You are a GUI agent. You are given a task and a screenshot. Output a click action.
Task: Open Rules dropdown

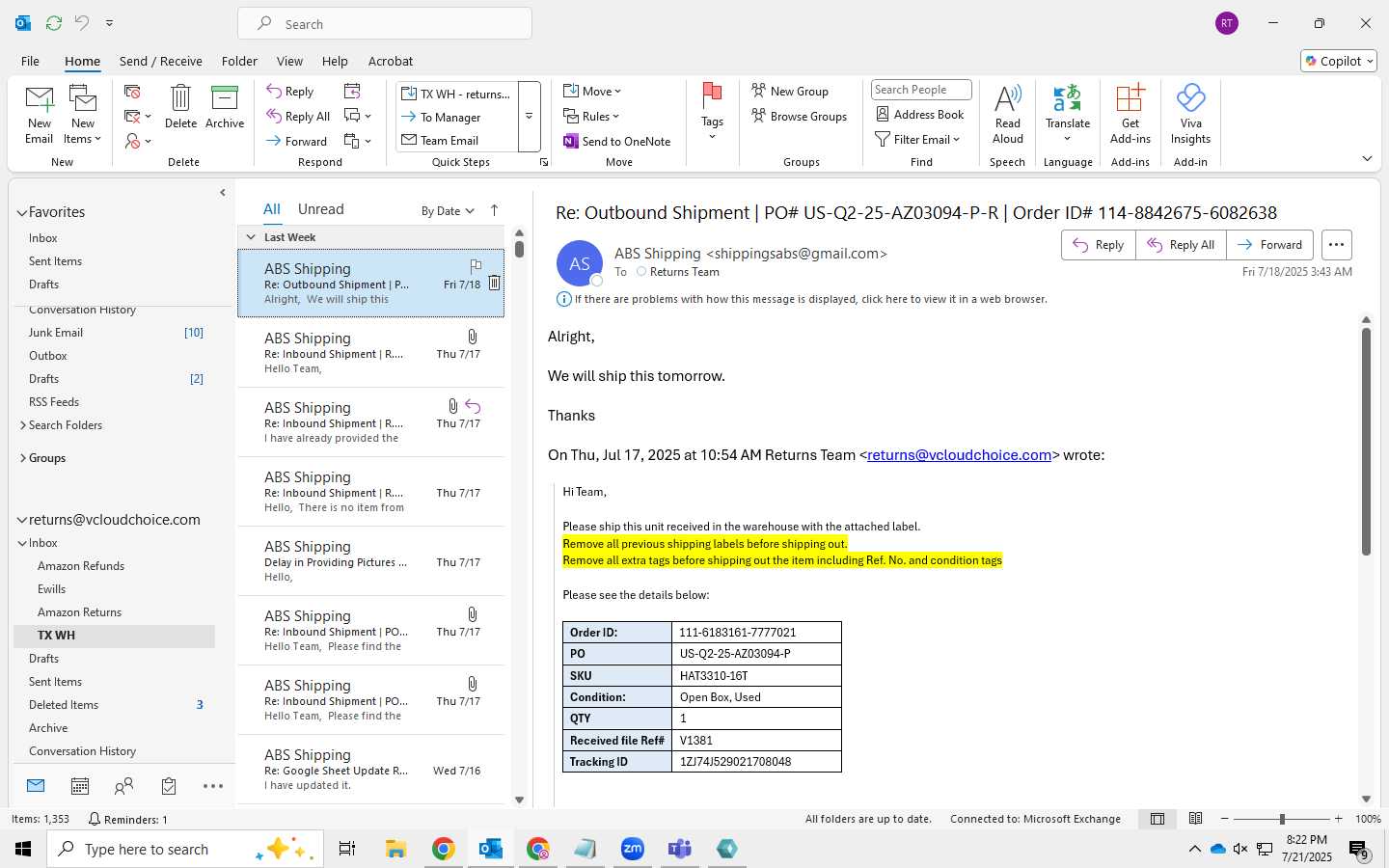(x=591, y=117)
